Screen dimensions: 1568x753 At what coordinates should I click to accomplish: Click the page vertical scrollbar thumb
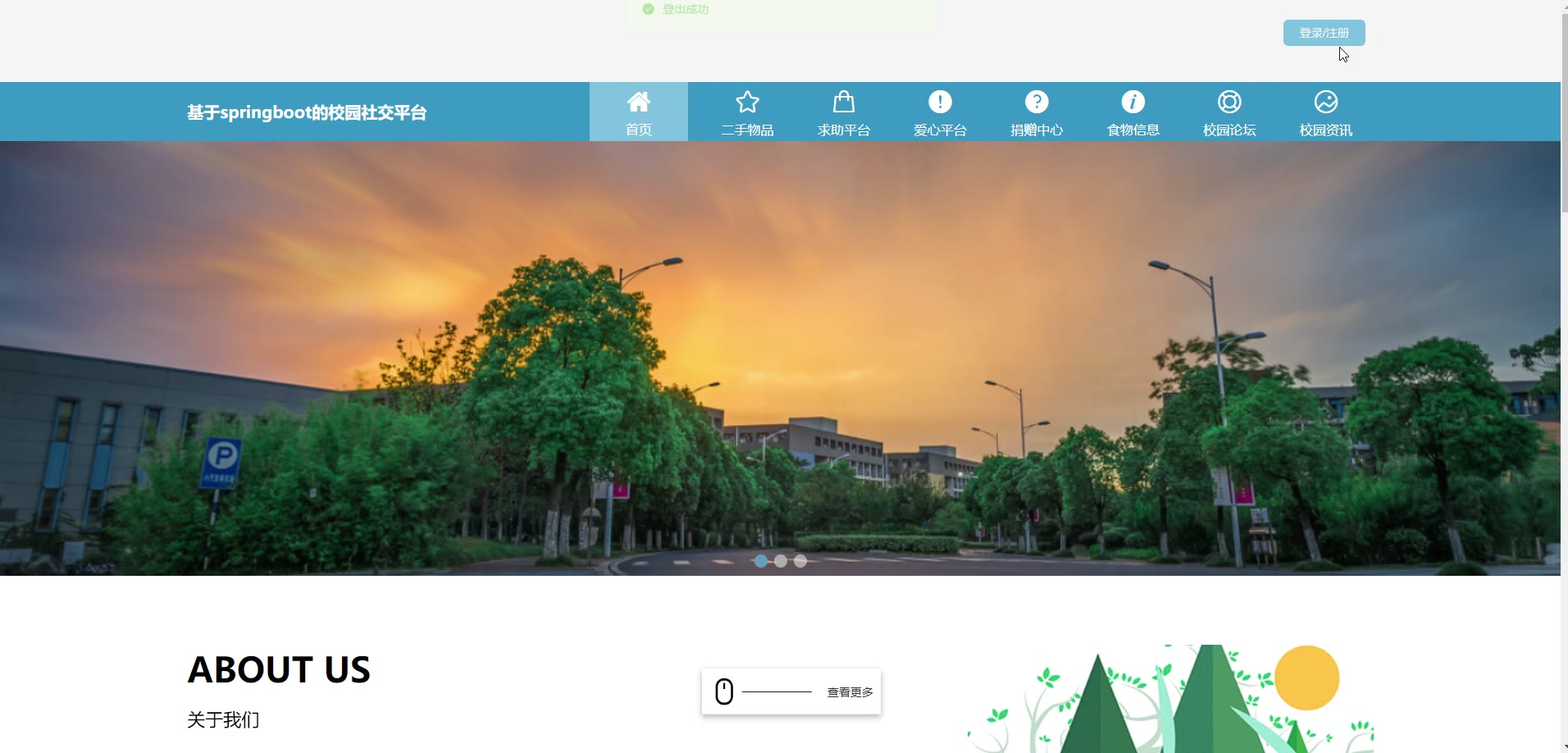pos(1564,113)
